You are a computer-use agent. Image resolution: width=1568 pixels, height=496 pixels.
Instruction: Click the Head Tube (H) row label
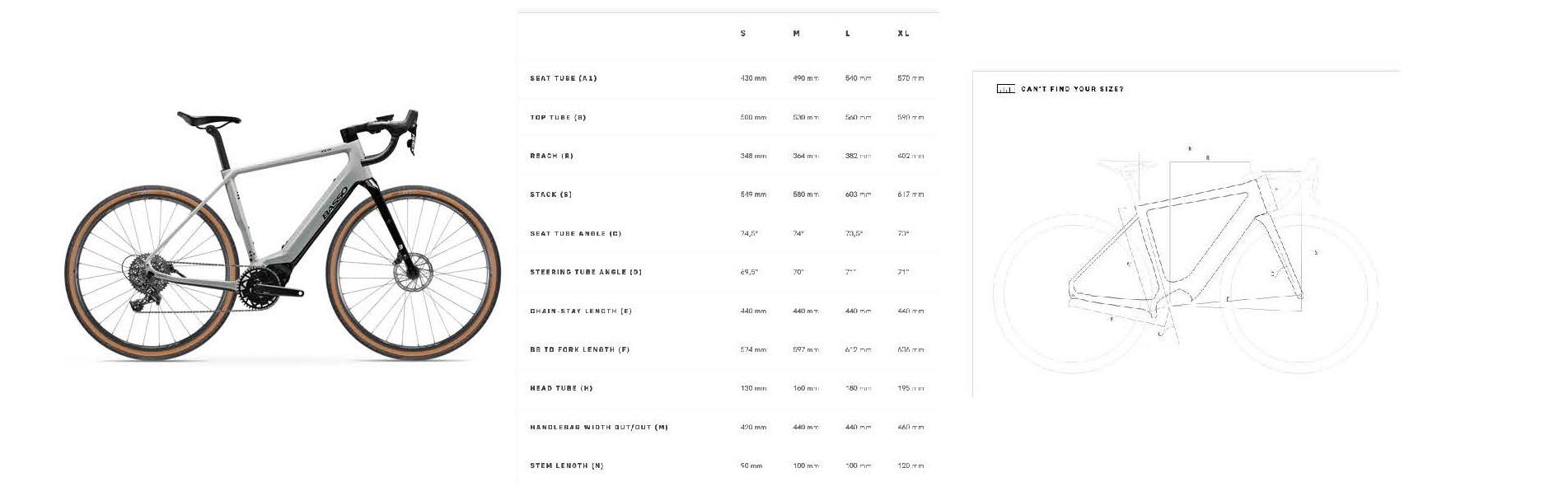561,388
